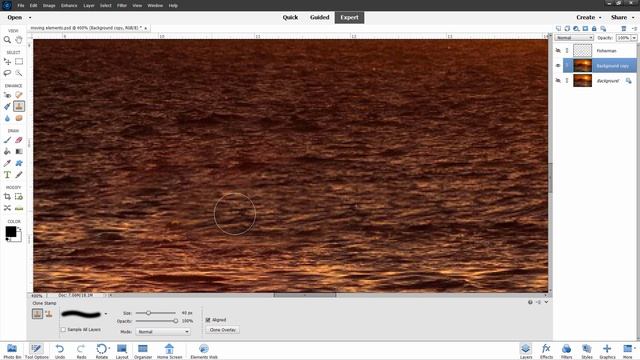The width and height of the screenshot is (640, 360).
Task: Select the Blur tool
Action: tap(7, 118)
